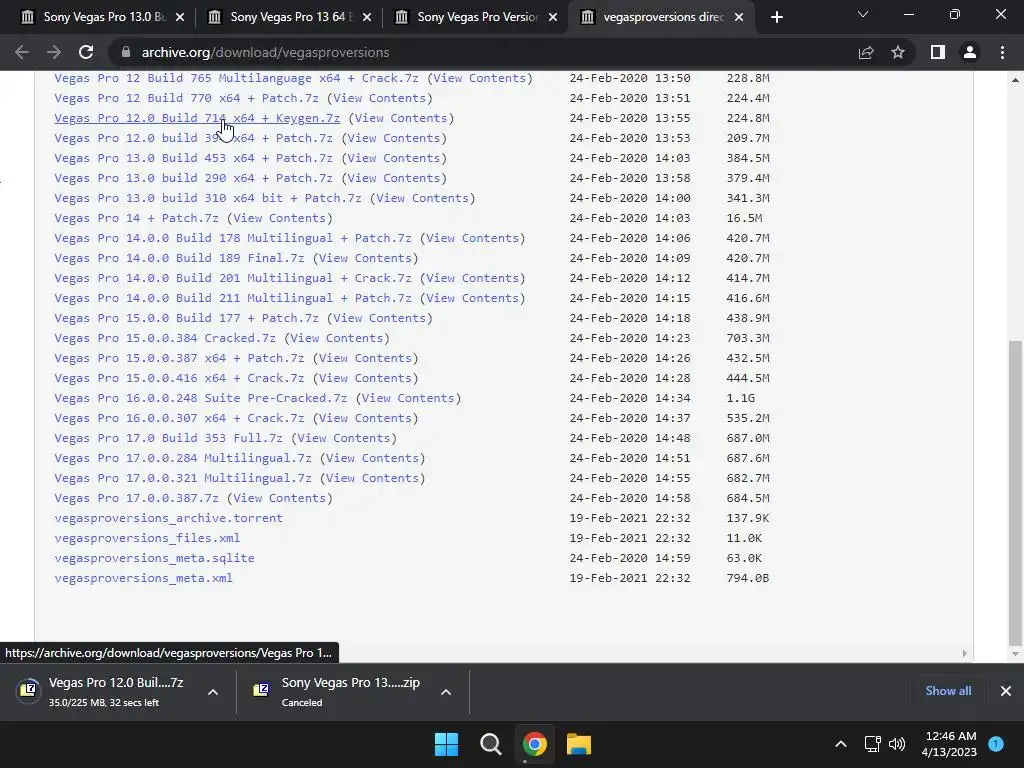Click the scroll down arrow on the page
Screen dimensions: 1024x768
coord(1015,653)
